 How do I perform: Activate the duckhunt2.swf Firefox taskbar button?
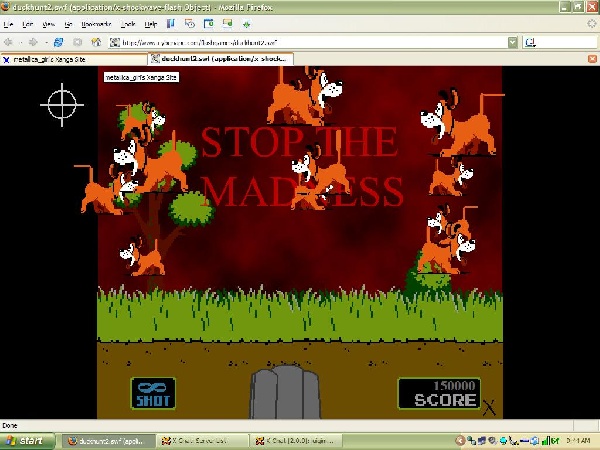(108, 441)
